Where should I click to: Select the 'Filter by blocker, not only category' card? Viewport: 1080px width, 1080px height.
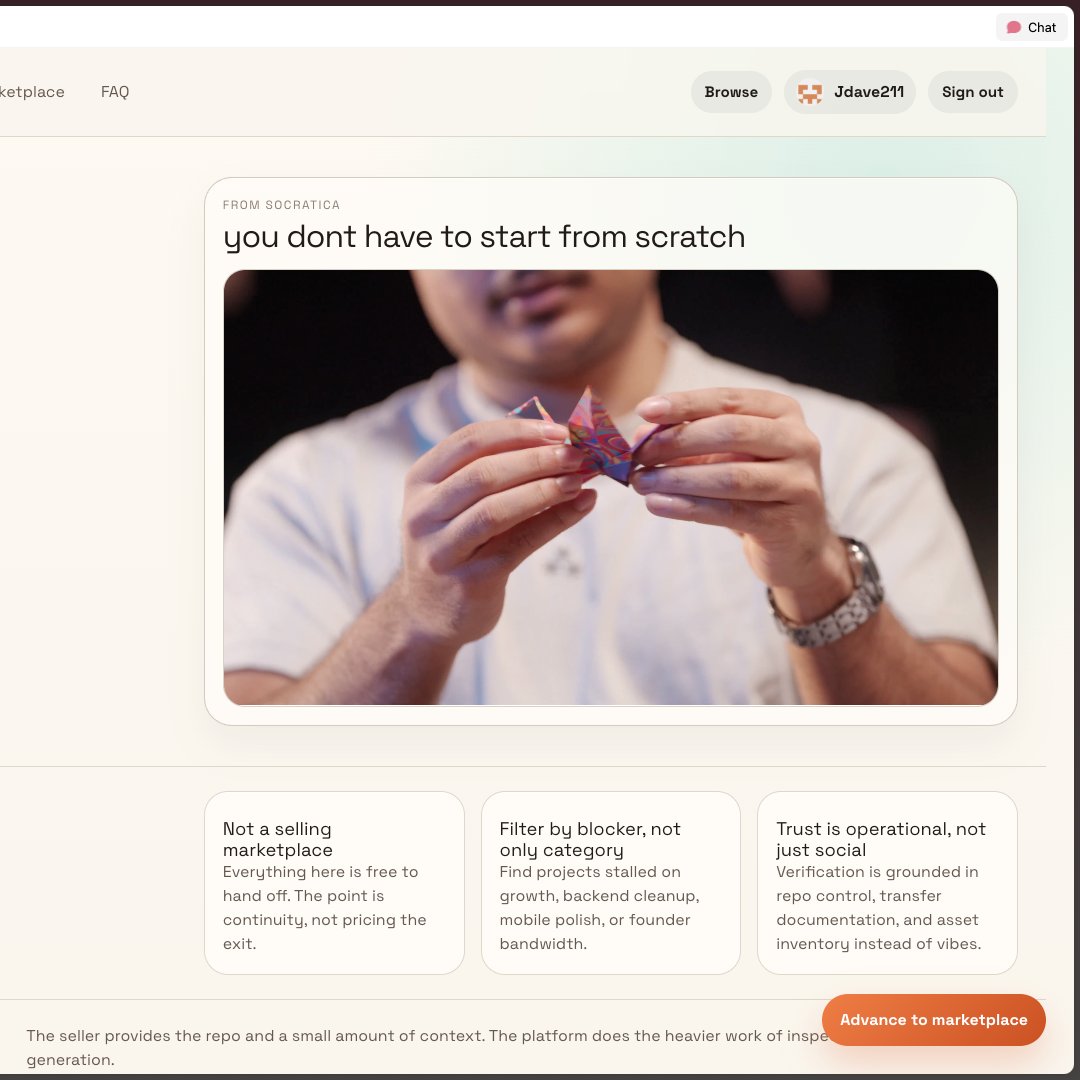pos(610,882)
